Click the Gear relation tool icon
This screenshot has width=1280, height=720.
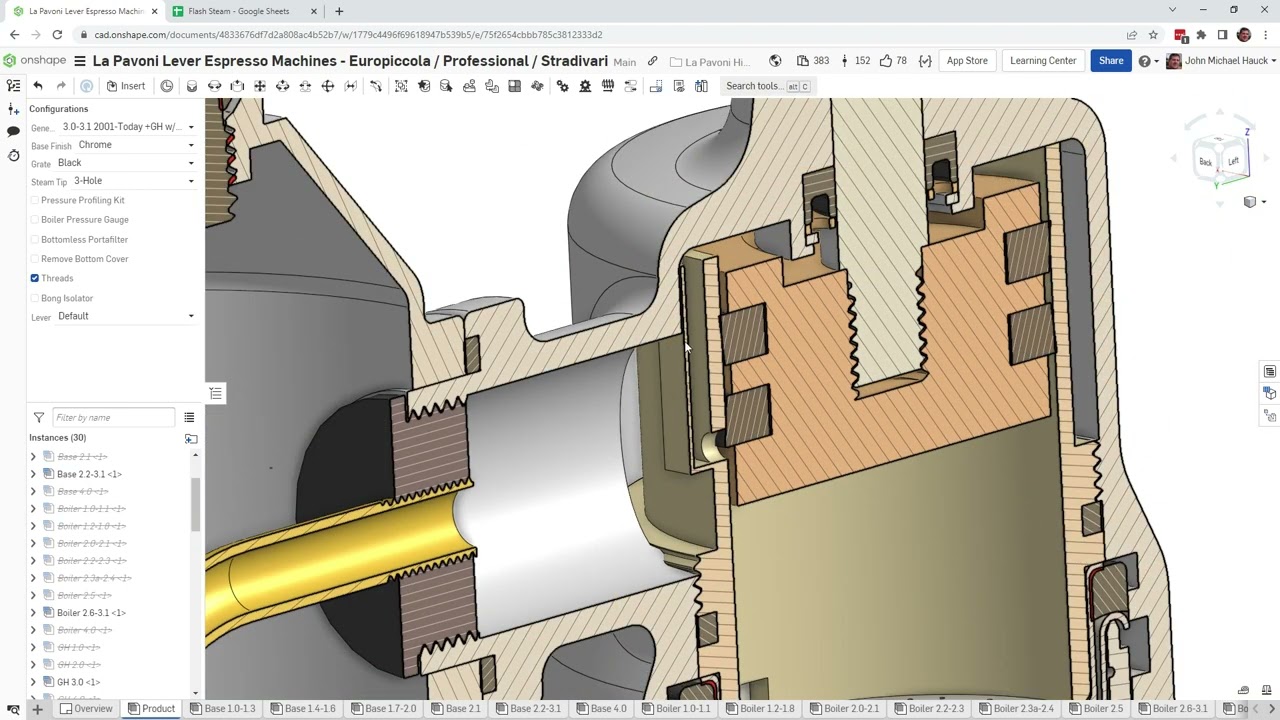click(x=562, y=86)
